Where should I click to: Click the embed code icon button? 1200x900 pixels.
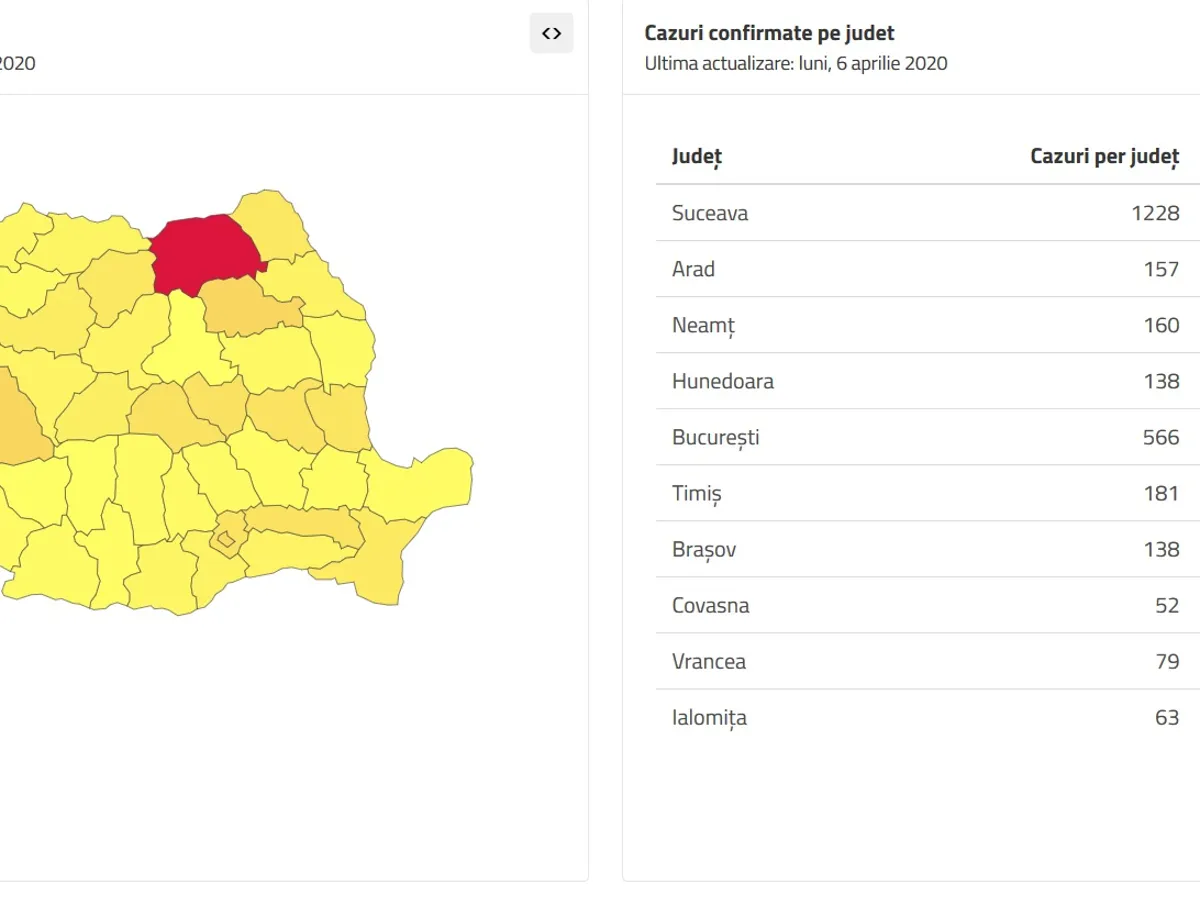[x=551, y=33]
